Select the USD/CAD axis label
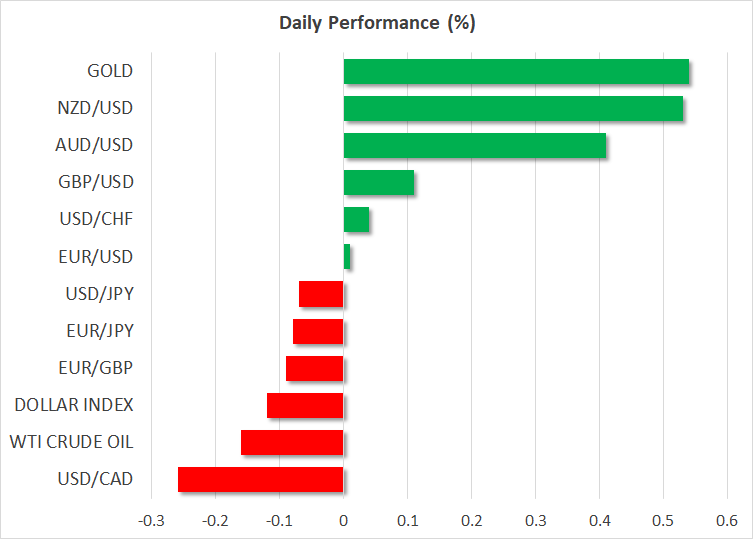 (97, 479)
